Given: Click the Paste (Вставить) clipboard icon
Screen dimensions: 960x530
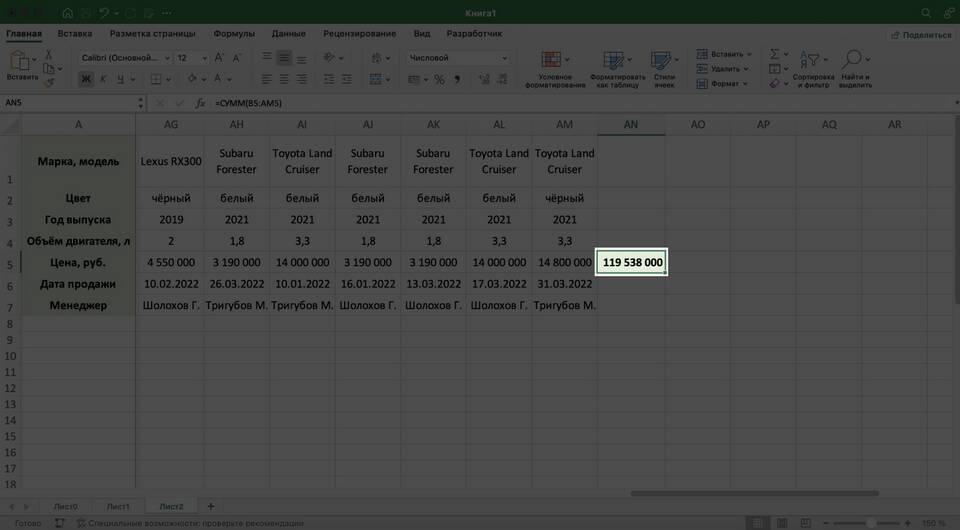Looking at the screenshot, I should pos(20,63).
